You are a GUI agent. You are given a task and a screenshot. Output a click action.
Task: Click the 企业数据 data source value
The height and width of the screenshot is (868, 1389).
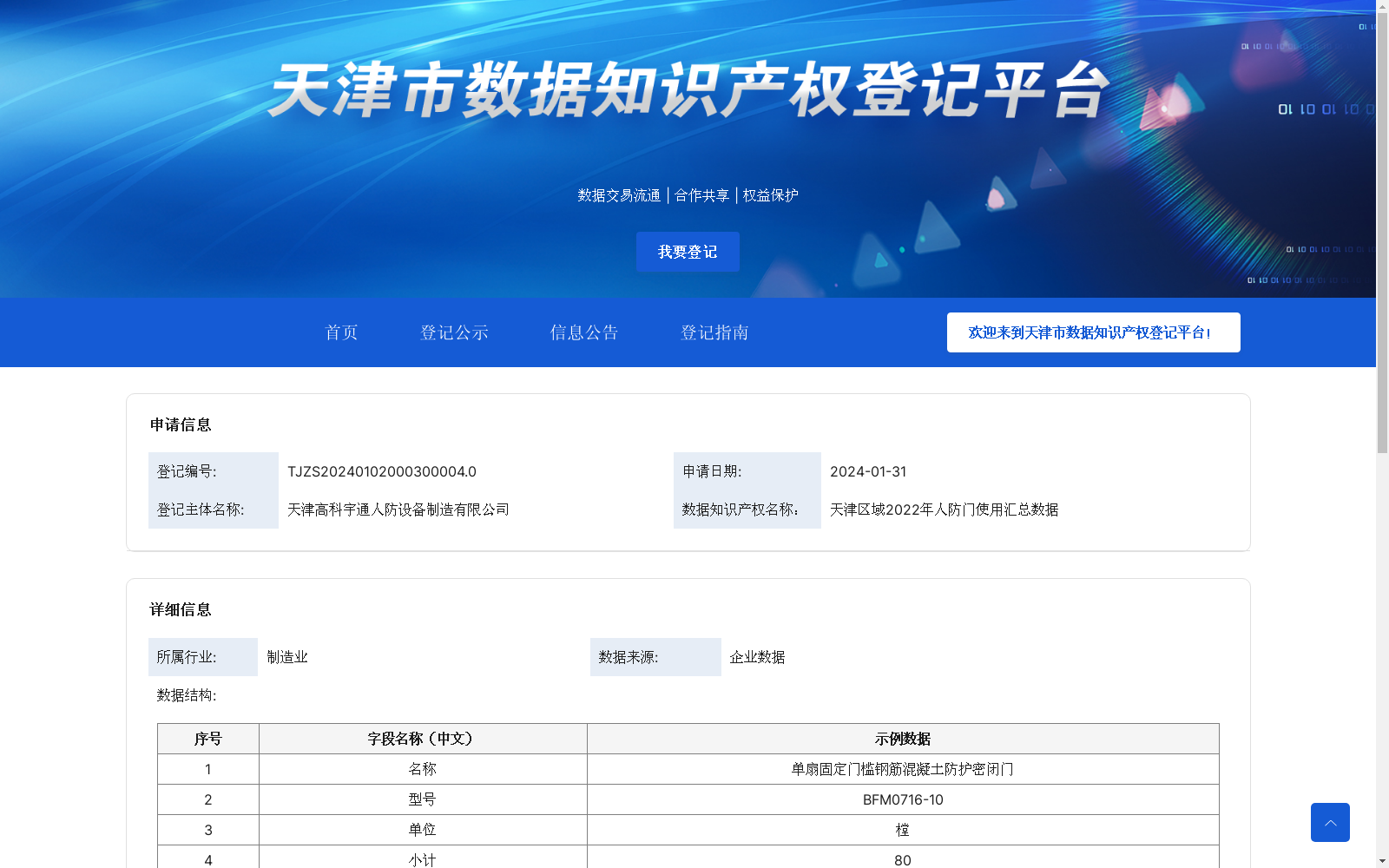757,657
